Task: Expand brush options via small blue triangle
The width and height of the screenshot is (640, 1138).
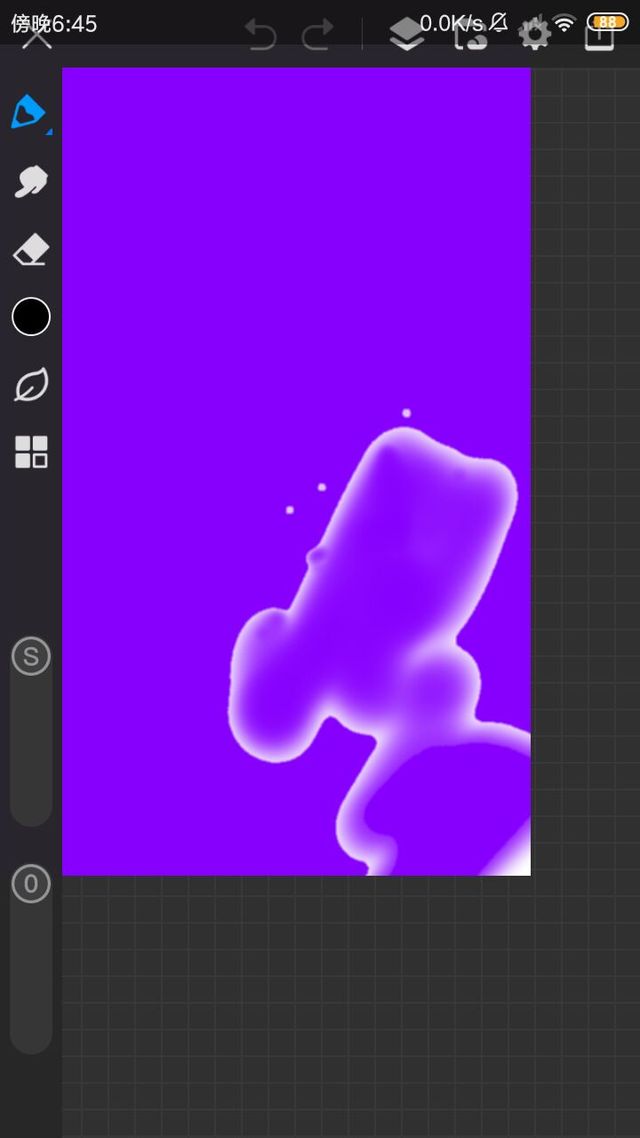Action: pos(48,131)
